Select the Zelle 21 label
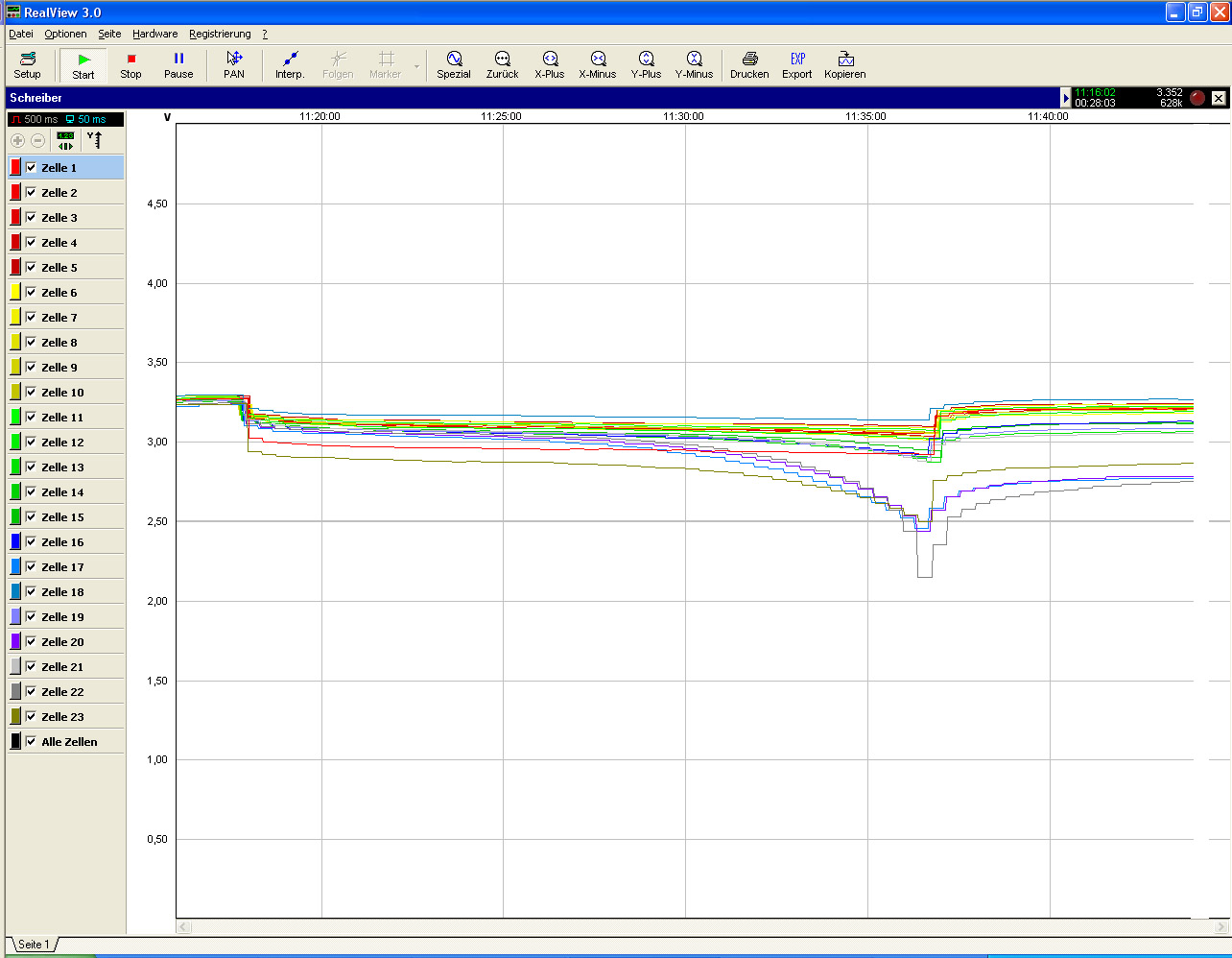 click(62, 667)
